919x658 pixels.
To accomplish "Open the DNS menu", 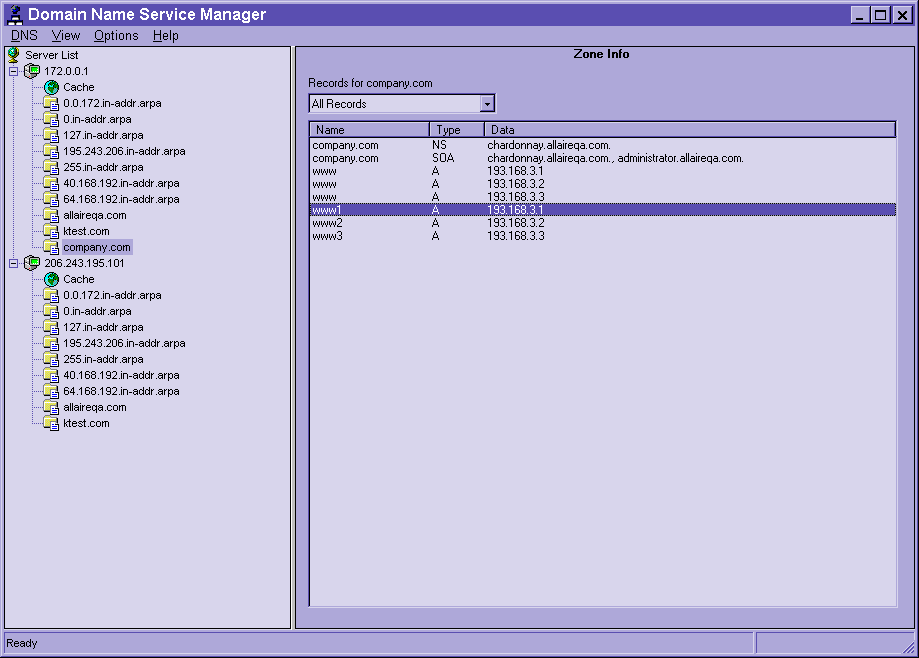I will tap(24, 35).
